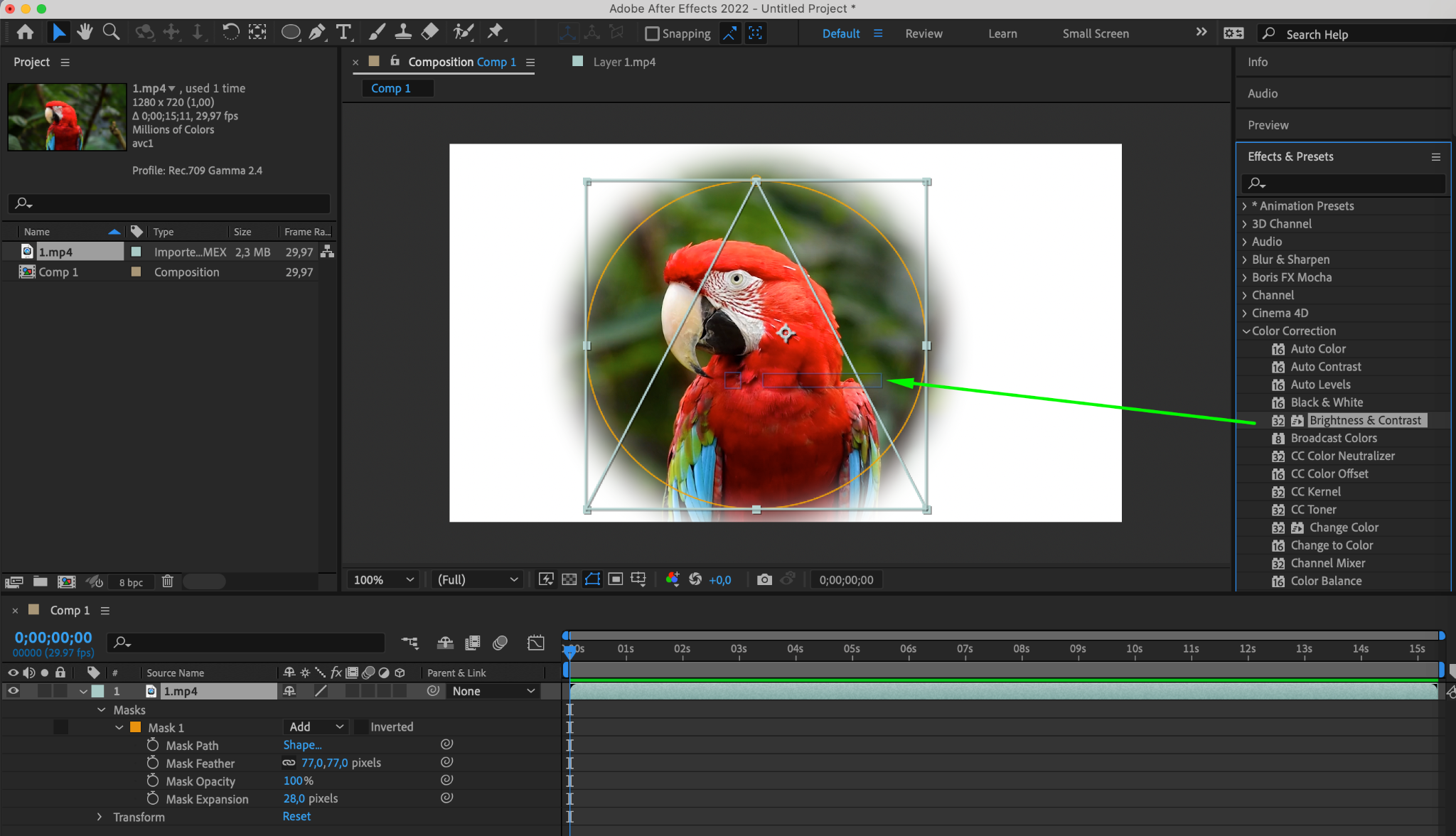Screen dimensions: 1456x836
Task: Switch to the Review workspace
Action: click(923, 33)
